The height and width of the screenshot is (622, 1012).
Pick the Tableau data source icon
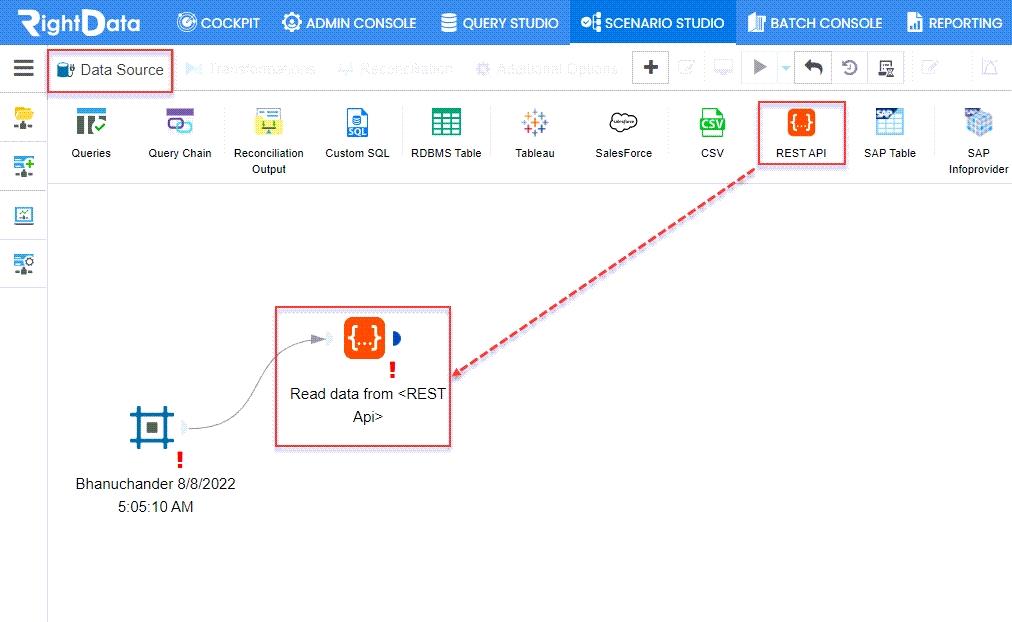tap(534, 124)
